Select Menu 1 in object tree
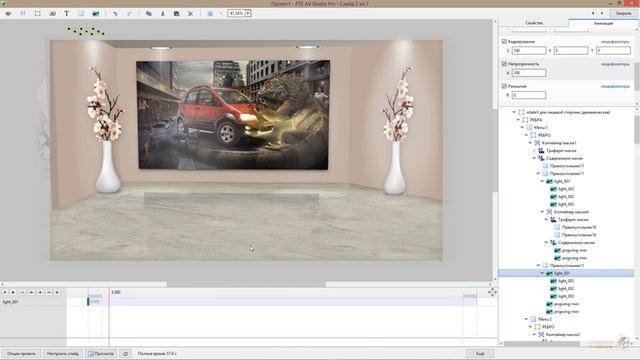The height and width of the screenshot is (360, 640). pos(542,127)
